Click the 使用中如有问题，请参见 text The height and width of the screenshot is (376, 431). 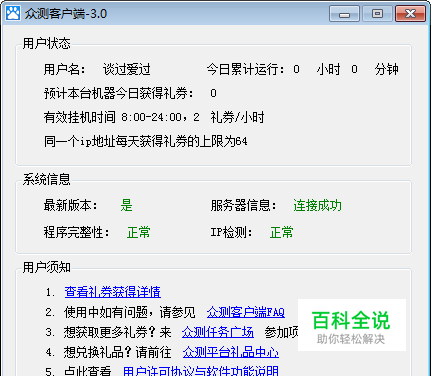130,312
